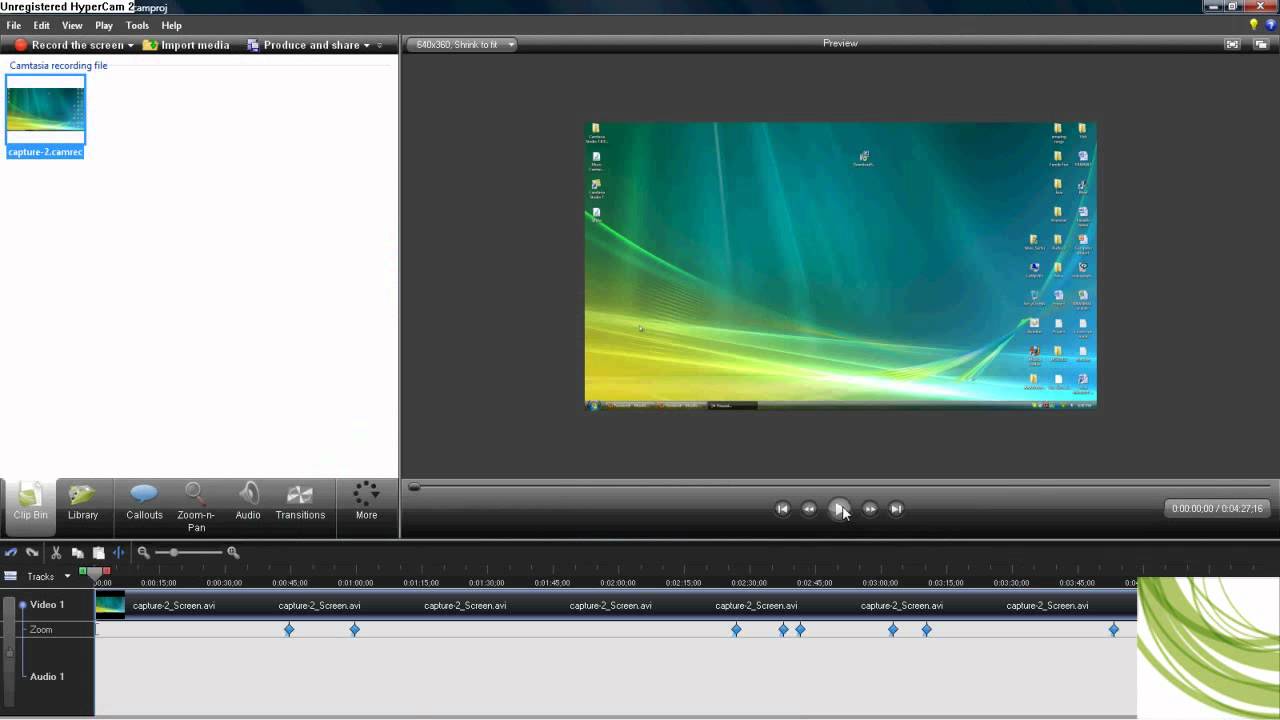Toggle the track lock icon
1280x720 pixels.
[11, 651]
